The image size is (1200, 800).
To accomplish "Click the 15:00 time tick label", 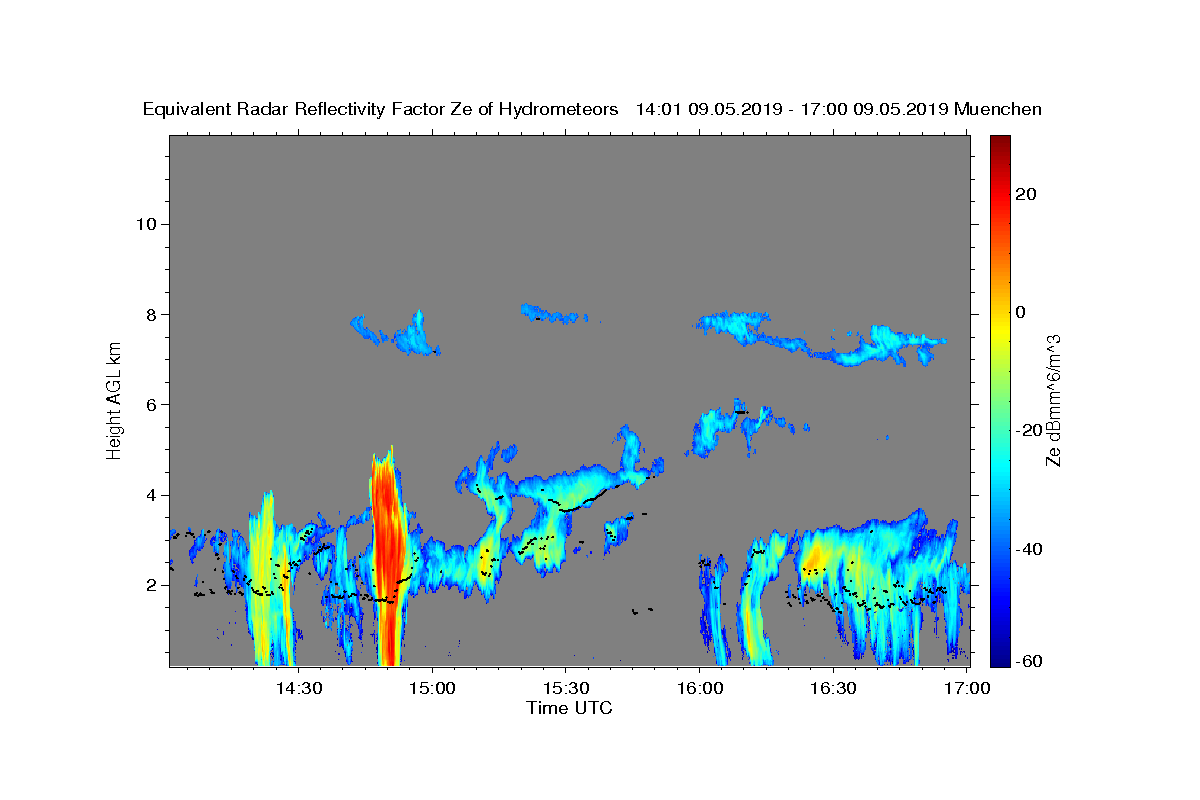I will 432,688.
